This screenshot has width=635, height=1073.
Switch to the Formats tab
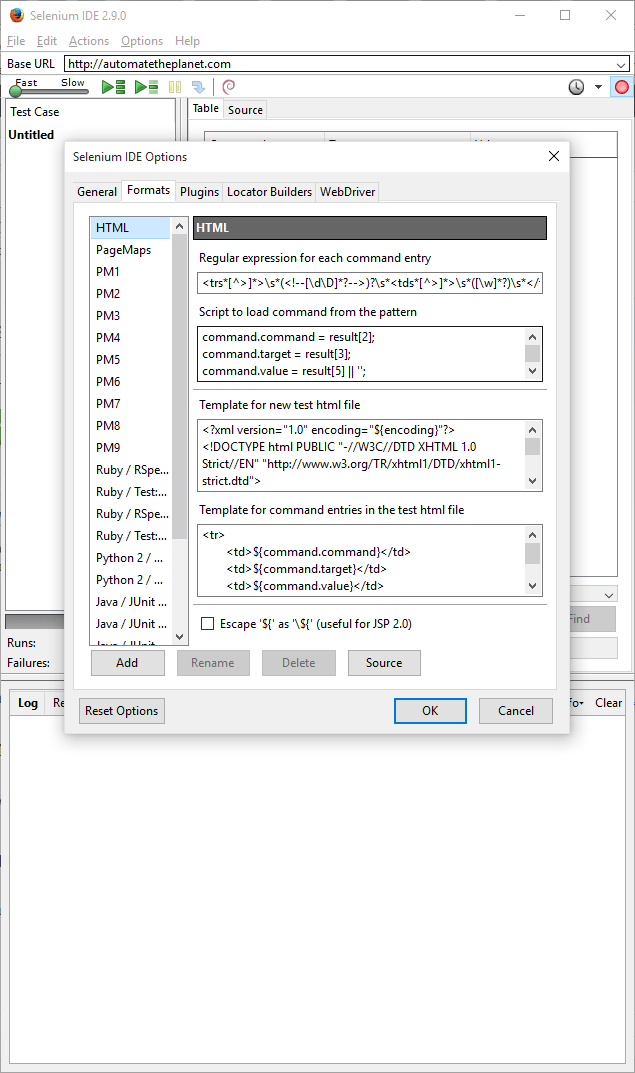coord(148,190)
